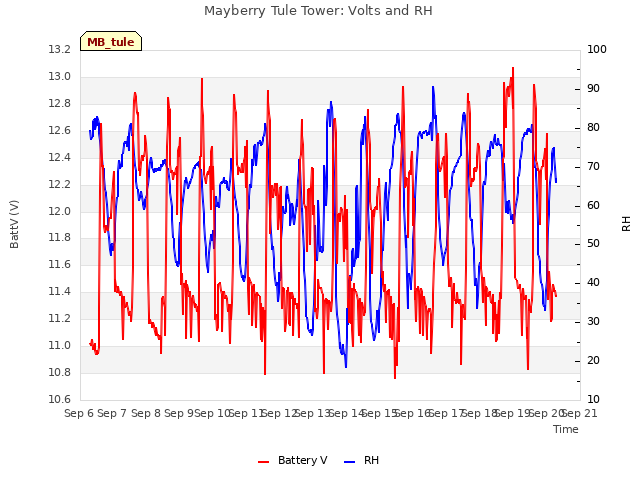Click the Sep 6 date tick
The image size is (640, 480).
79,413
